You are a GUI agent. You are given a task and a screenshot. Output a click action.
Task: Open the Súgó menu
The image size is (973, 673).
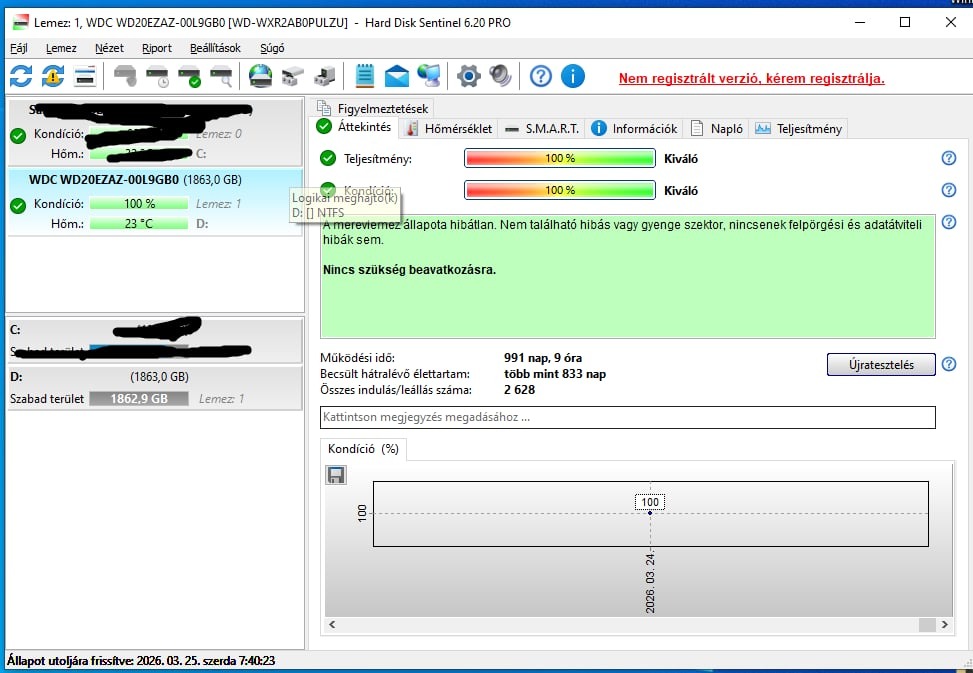[x=272, y=48]
